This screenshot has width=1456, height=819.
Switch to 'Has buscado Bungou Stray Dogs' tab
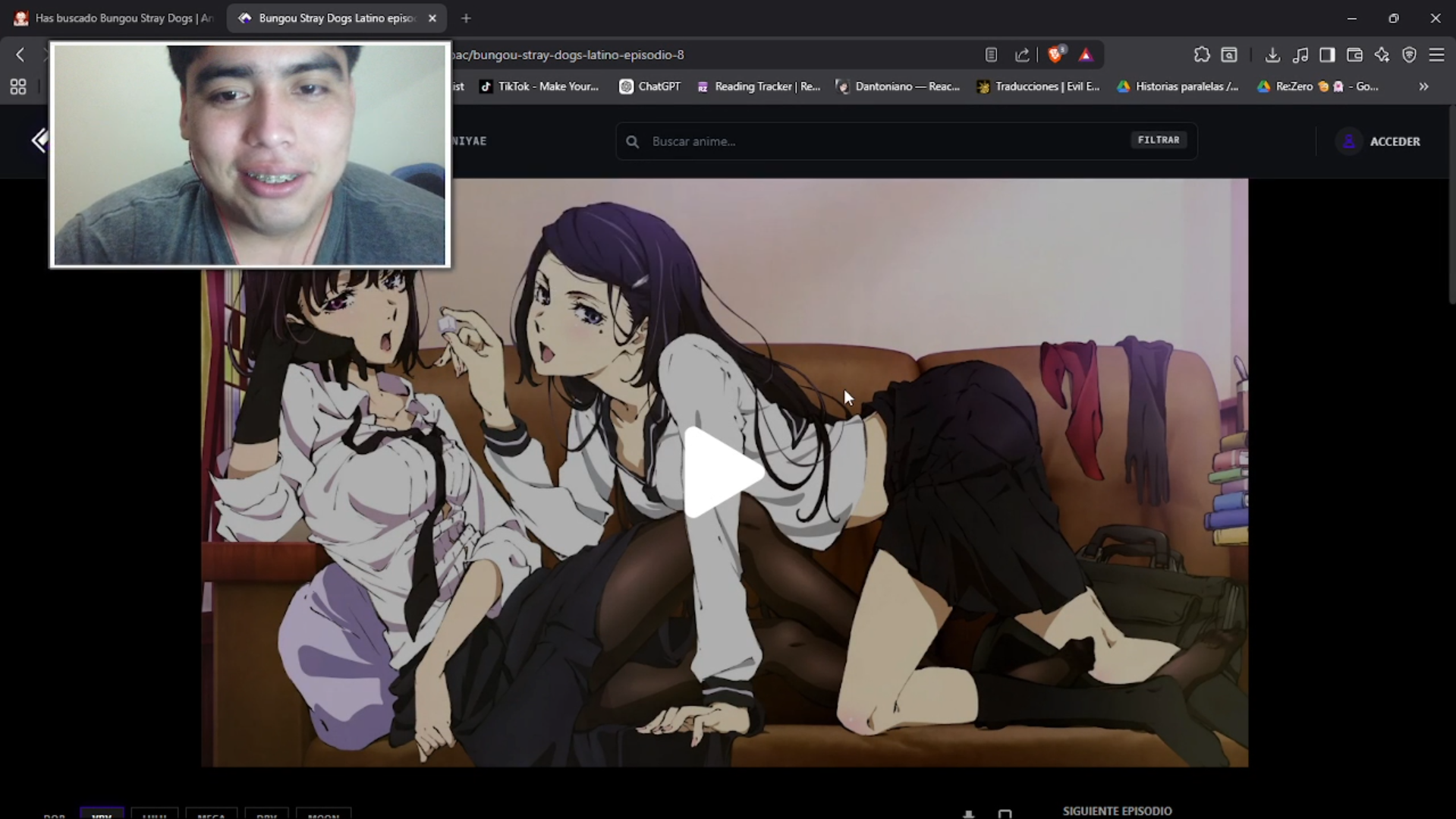click(115, 18)
